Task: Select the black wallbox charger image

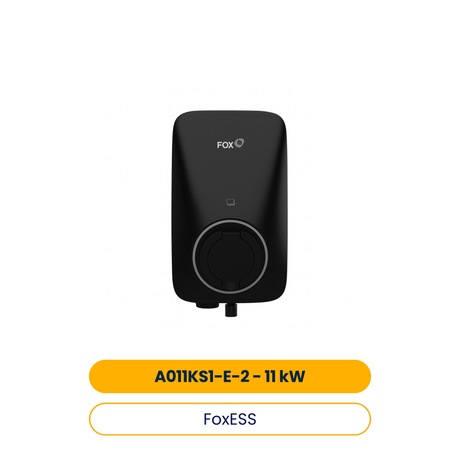Action: 230,213
